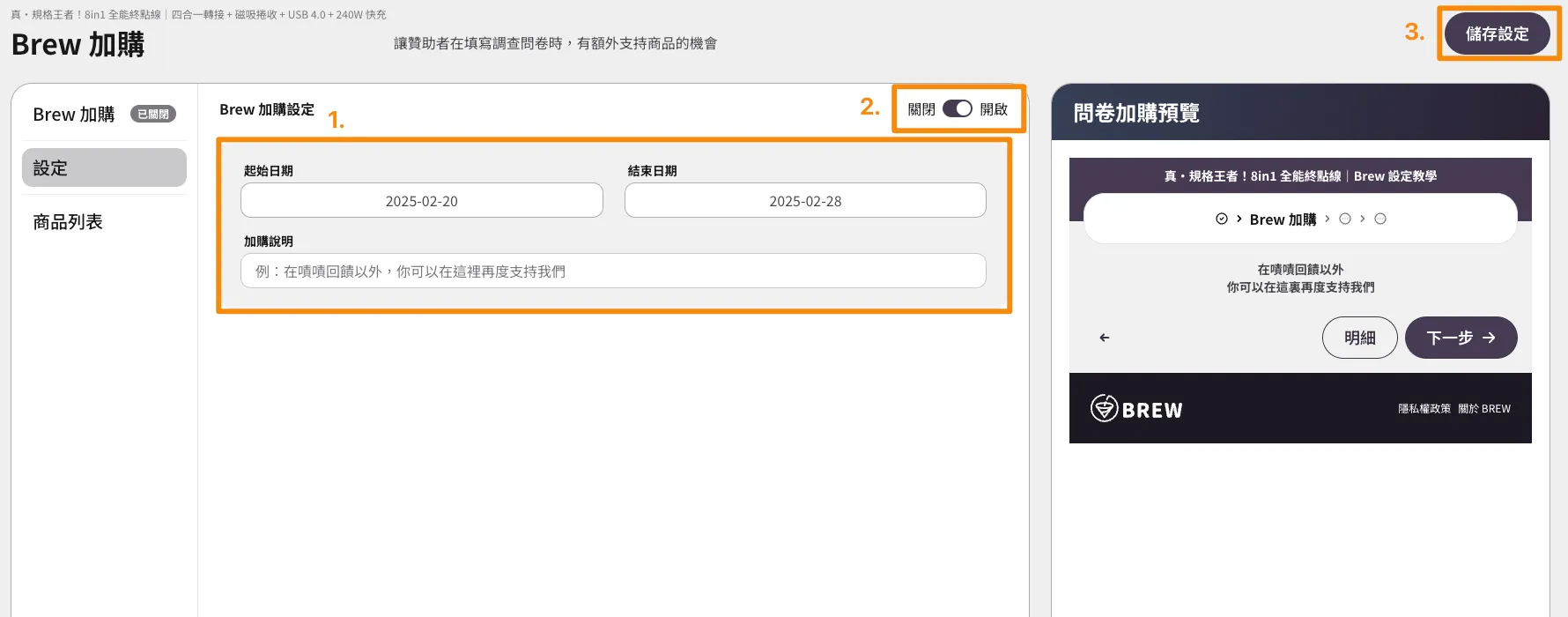This screenshot has height=617, width=1568.
Task: Go forward with the 下一步 button
Action: click(x=1461, y=338)
